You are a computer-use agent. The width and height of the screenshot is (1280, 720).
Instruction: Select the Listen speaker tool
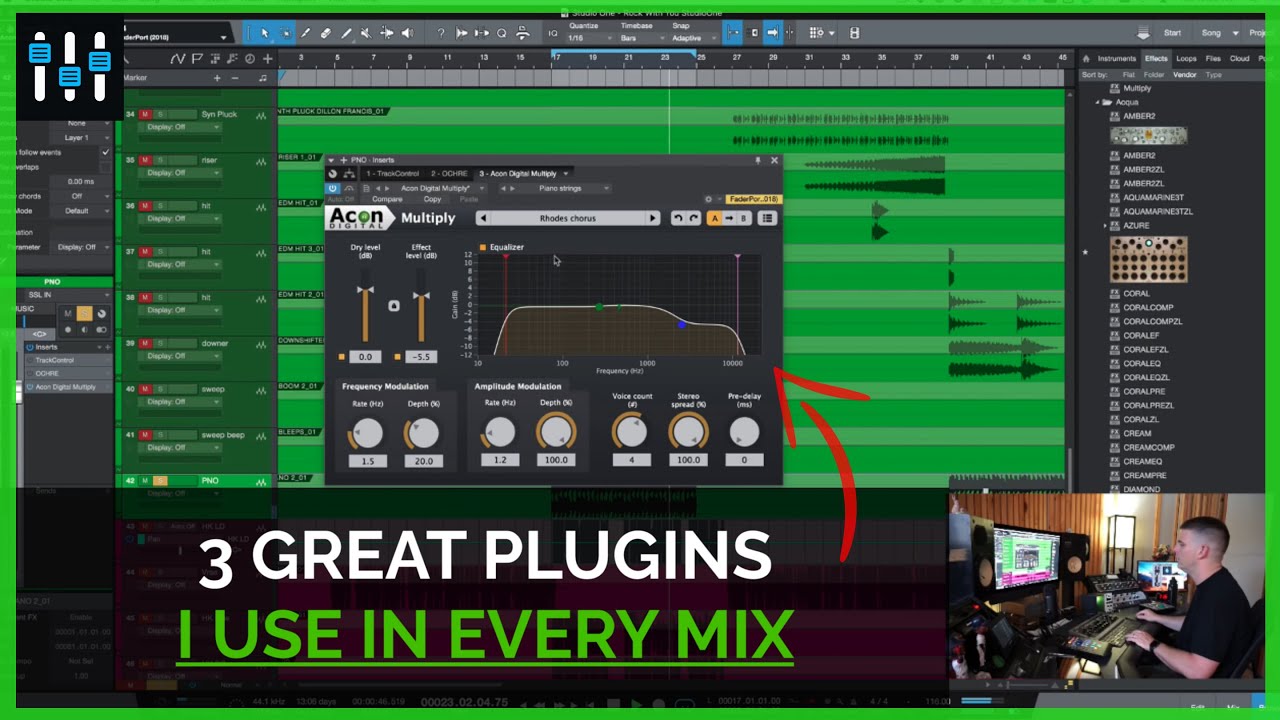pyautogui.click(x=407, y=33)
